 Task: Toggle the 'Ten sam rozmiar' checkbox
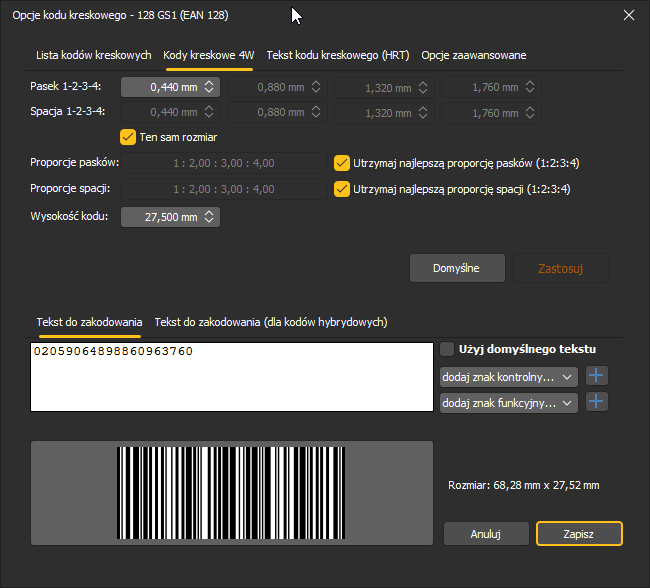click(128, 137)
